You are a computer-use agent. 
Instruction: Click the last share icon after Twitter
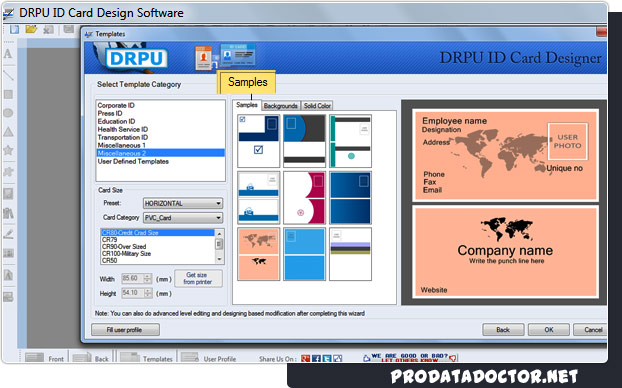338,359
